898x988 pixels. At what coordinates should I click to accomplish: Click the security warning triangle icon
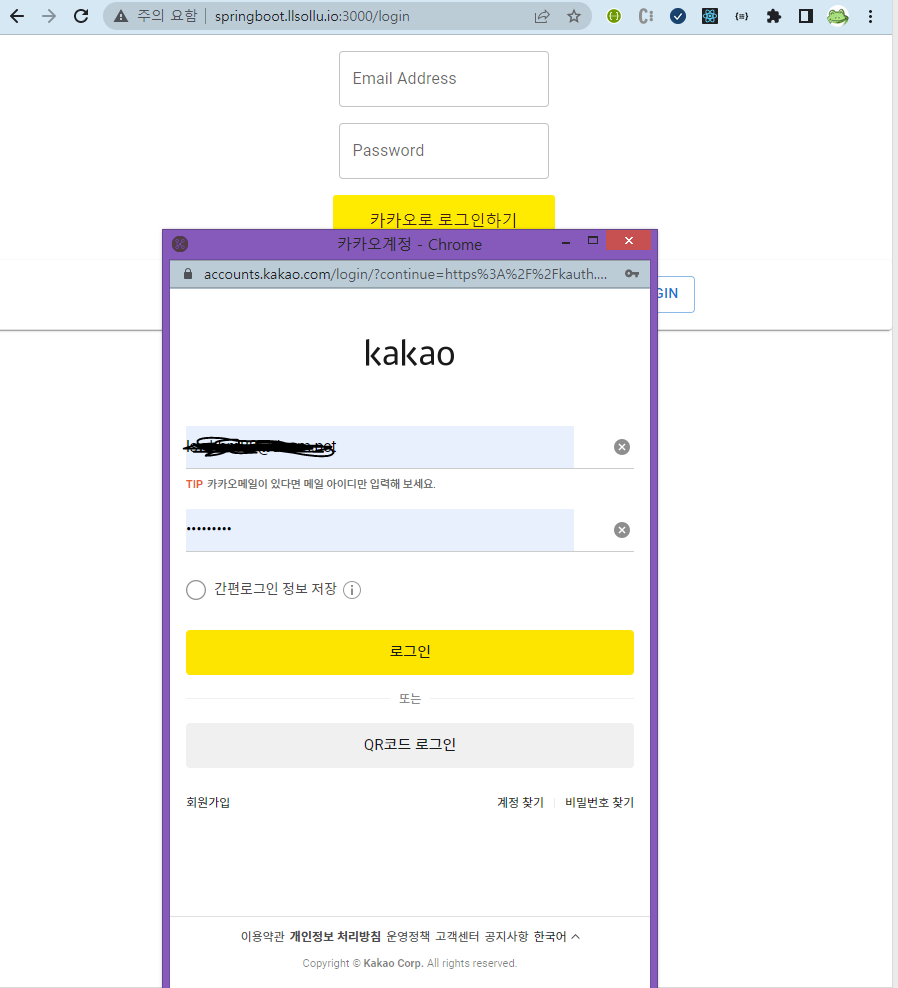(121, 16)
